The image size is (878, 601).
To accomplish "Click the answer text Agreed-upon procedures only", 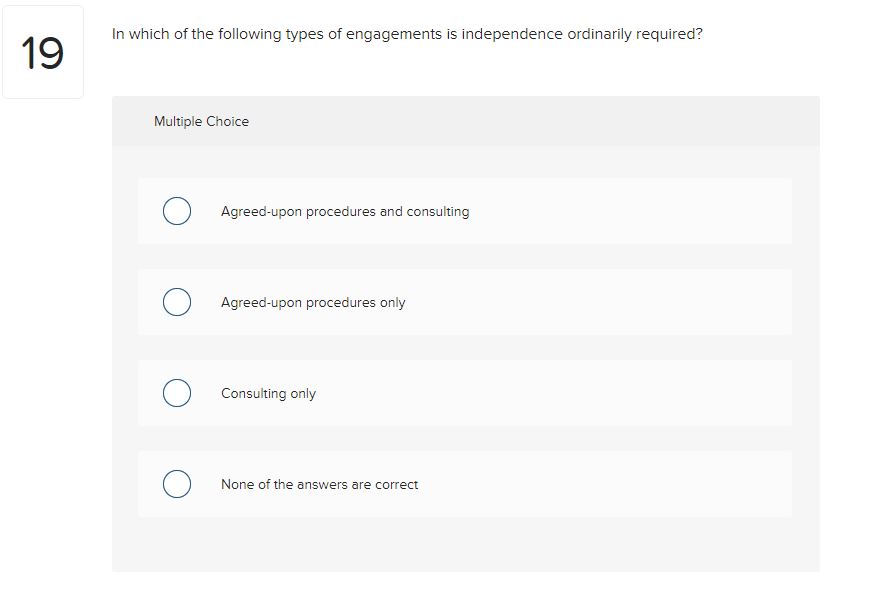I will [x=313, y=302].
